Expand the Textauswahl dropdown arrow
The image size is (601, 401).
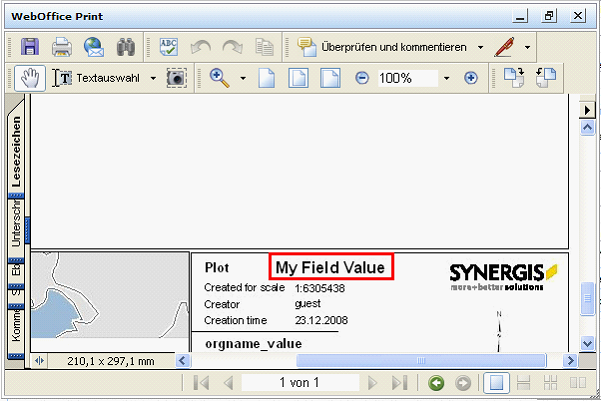[x=153, y=79]
